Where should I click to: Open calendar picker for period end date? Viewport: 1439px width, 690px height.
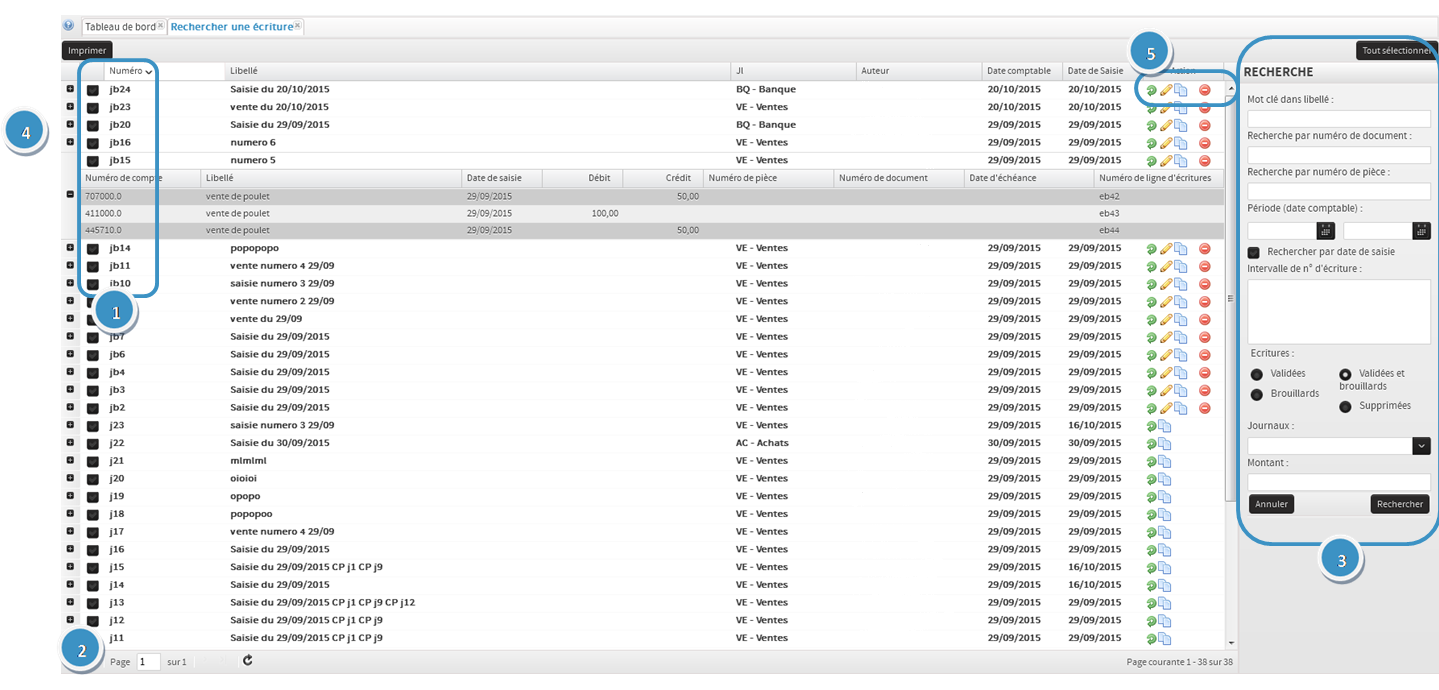coord(1421,230)
